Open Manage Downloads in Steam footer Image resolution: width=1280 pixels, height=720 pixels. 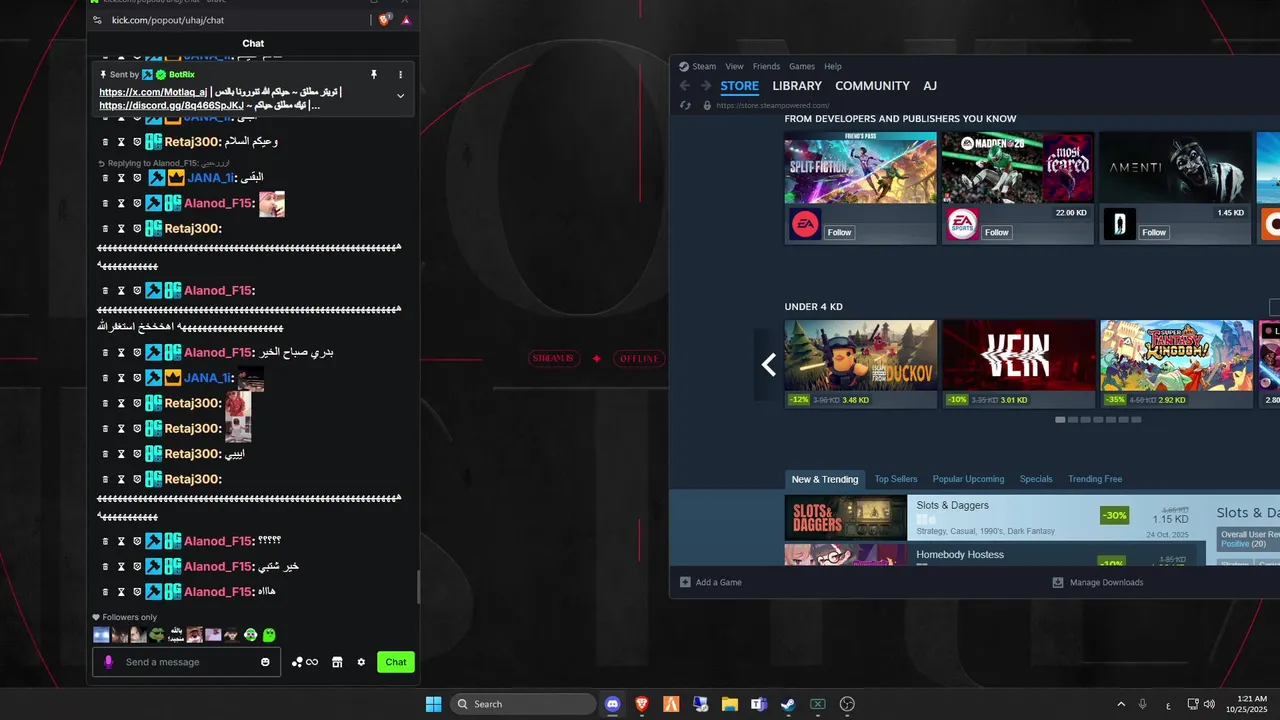pos(1098,582)
